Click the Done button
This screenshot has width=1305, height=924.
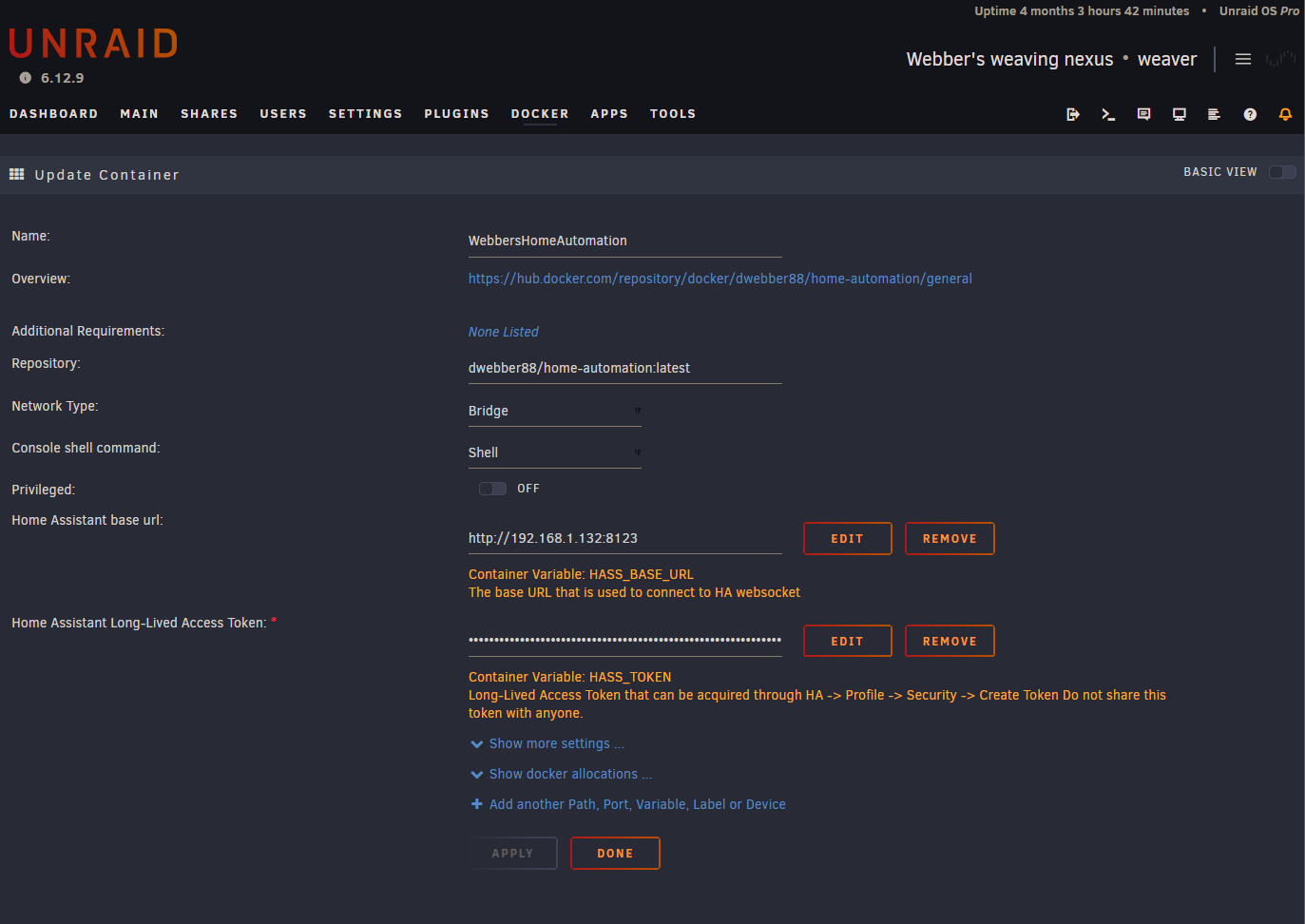pyautogui.click(x=615, y=853)
